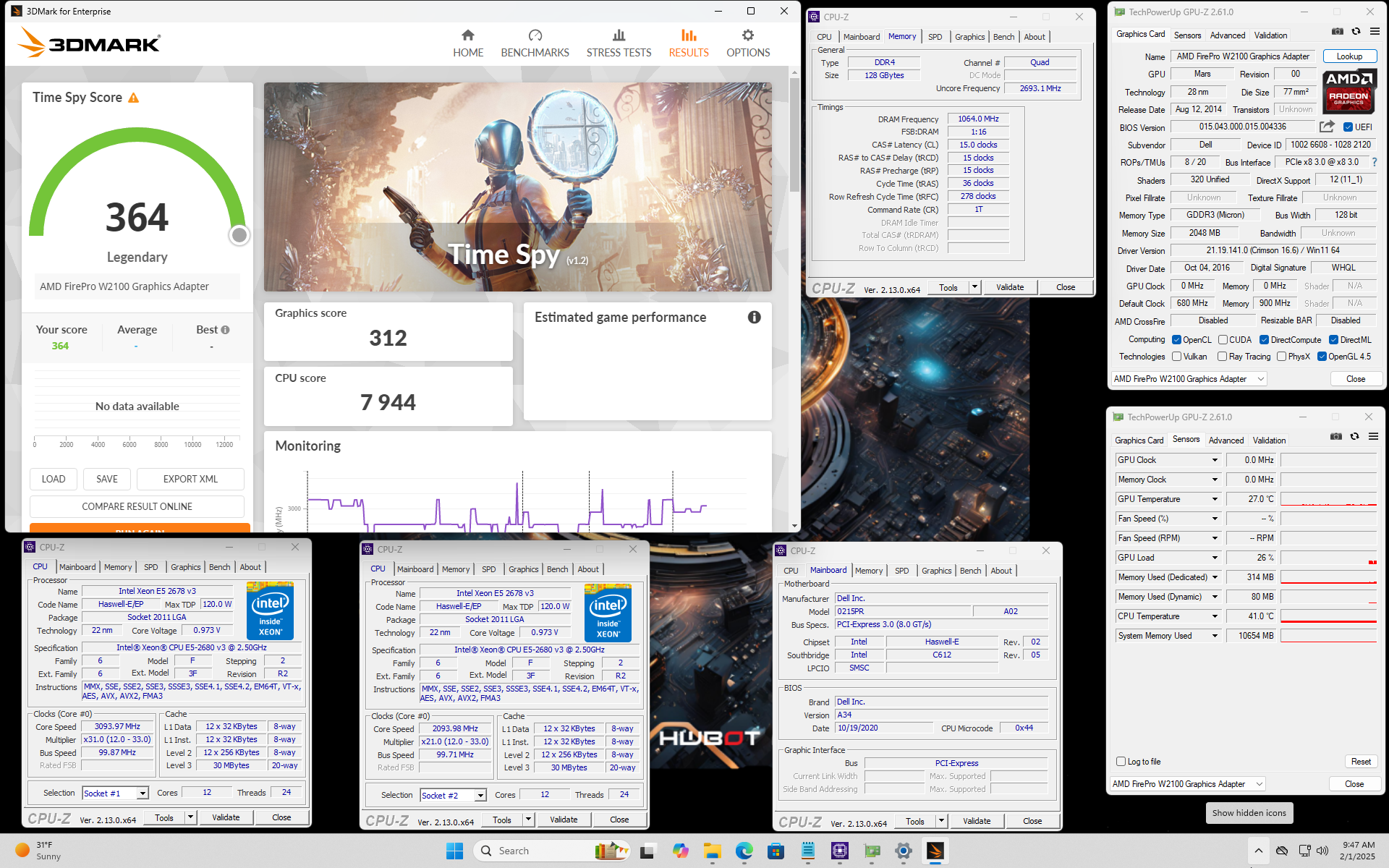Image resolution: width=1389 pixels, height=868 pixels.
Task: Expand System Memory Used sensor dropdown
Action: pyautogui.click(x=1215, y=636)
